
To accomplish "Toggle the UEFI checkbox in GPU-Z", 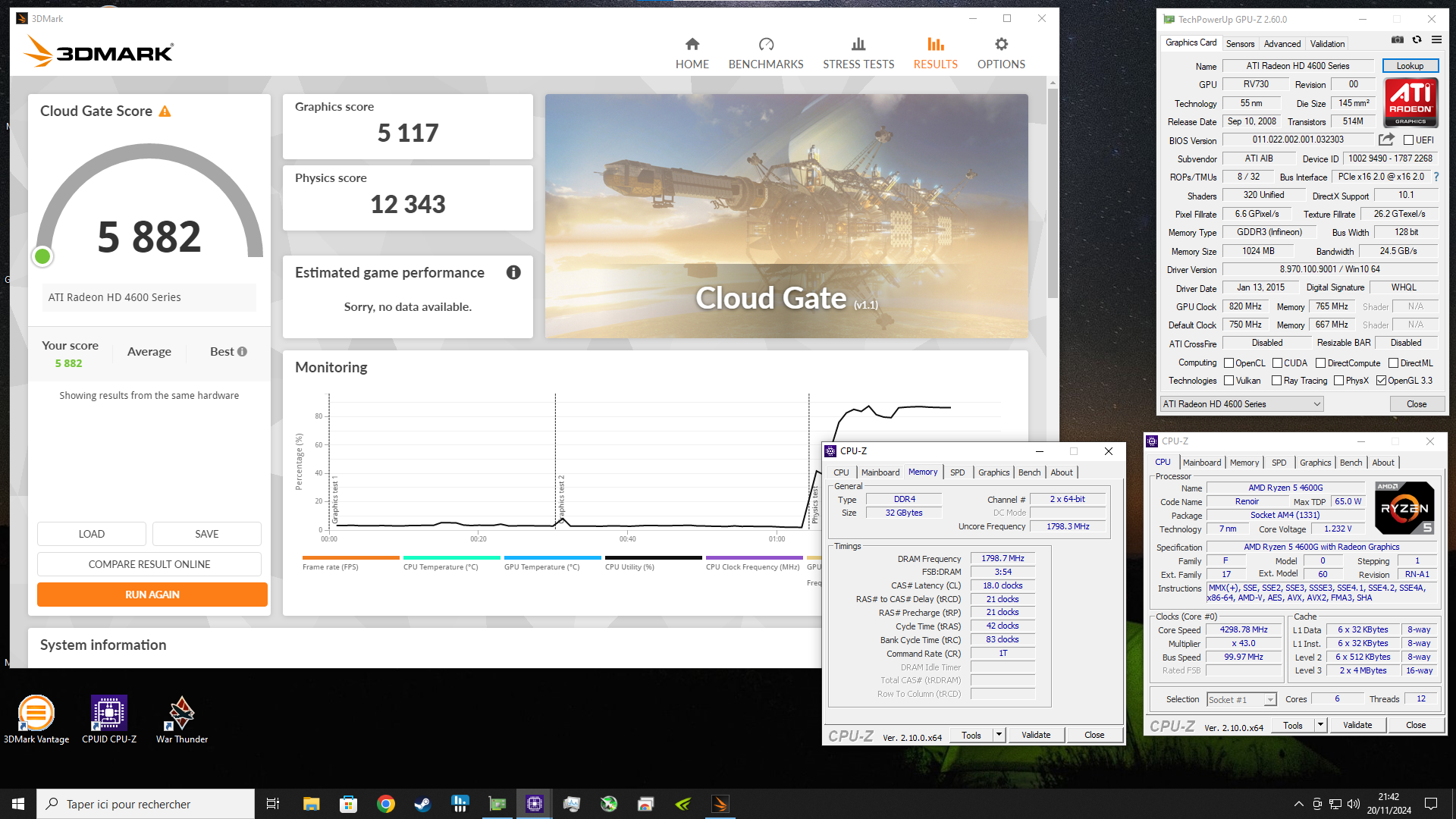I will 1408,140.
